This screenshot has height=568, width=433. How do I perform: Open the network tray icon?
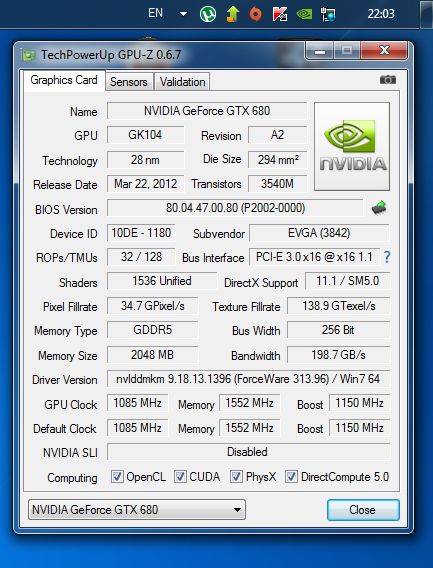tap(328, 14)
